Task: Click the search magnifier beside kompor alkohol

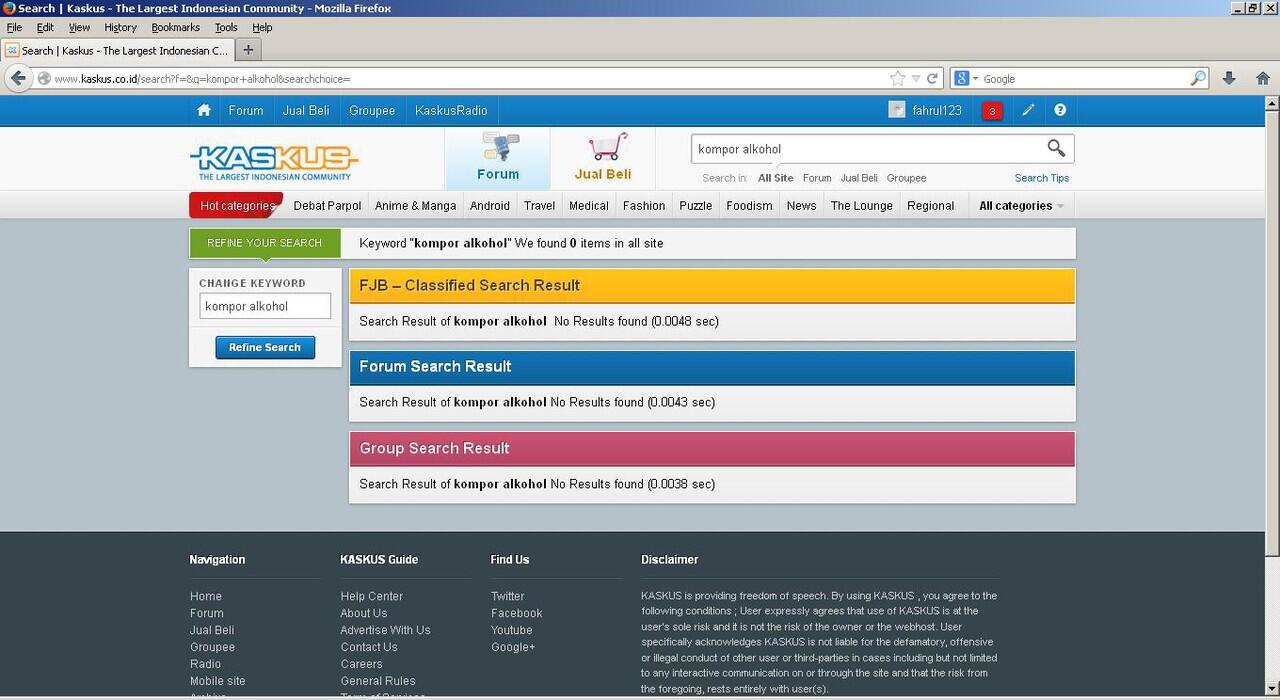Action: tap(1056, 148)
